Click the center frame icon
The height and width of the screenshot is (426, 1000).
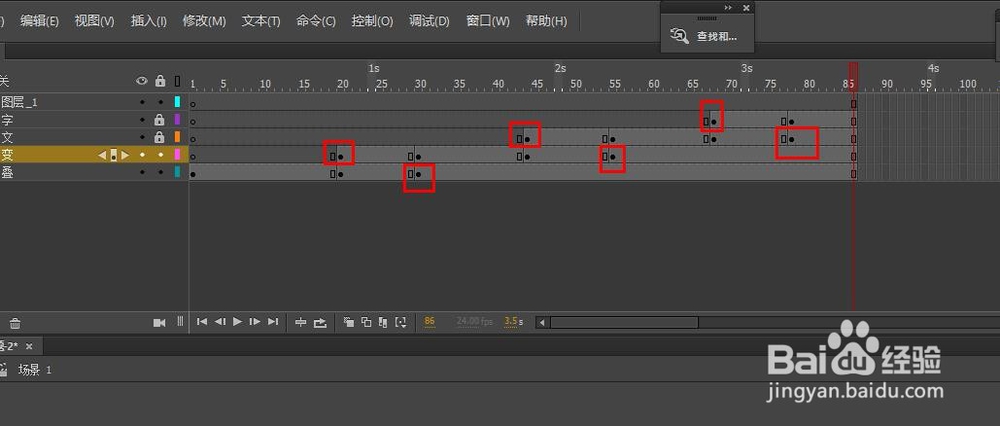[x=300, y=322]
